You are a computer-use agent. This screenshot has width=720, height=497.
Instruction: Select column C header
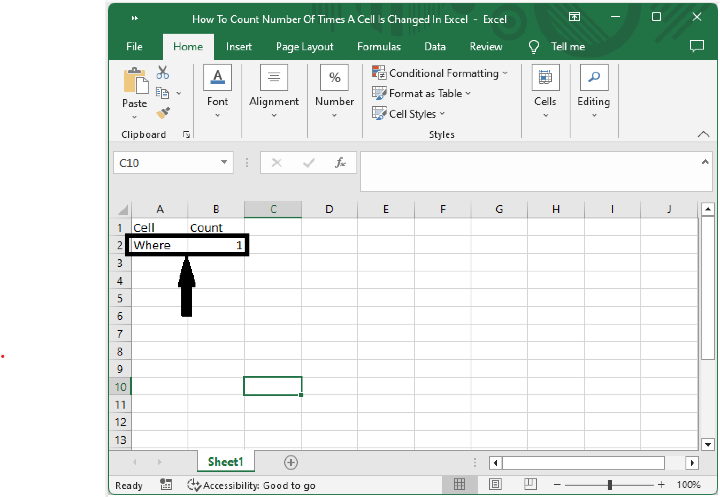pos(273,209)
